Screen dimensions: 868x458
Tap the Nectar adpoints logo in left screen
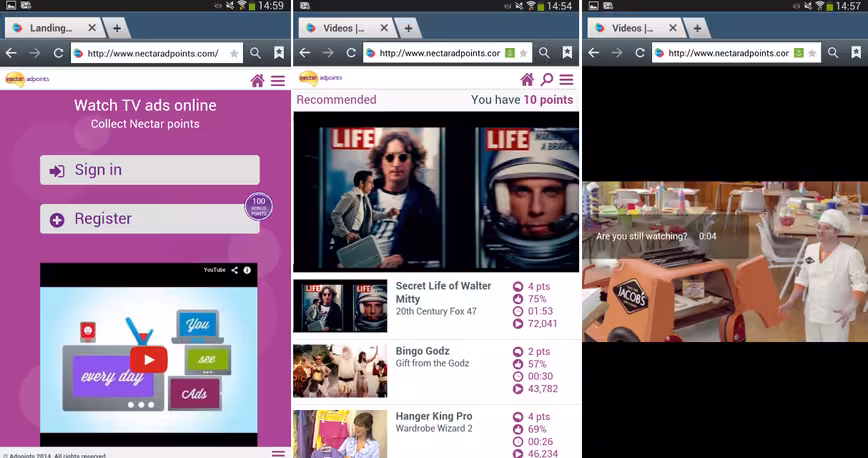pyautogui.click(x=27, y=80)
